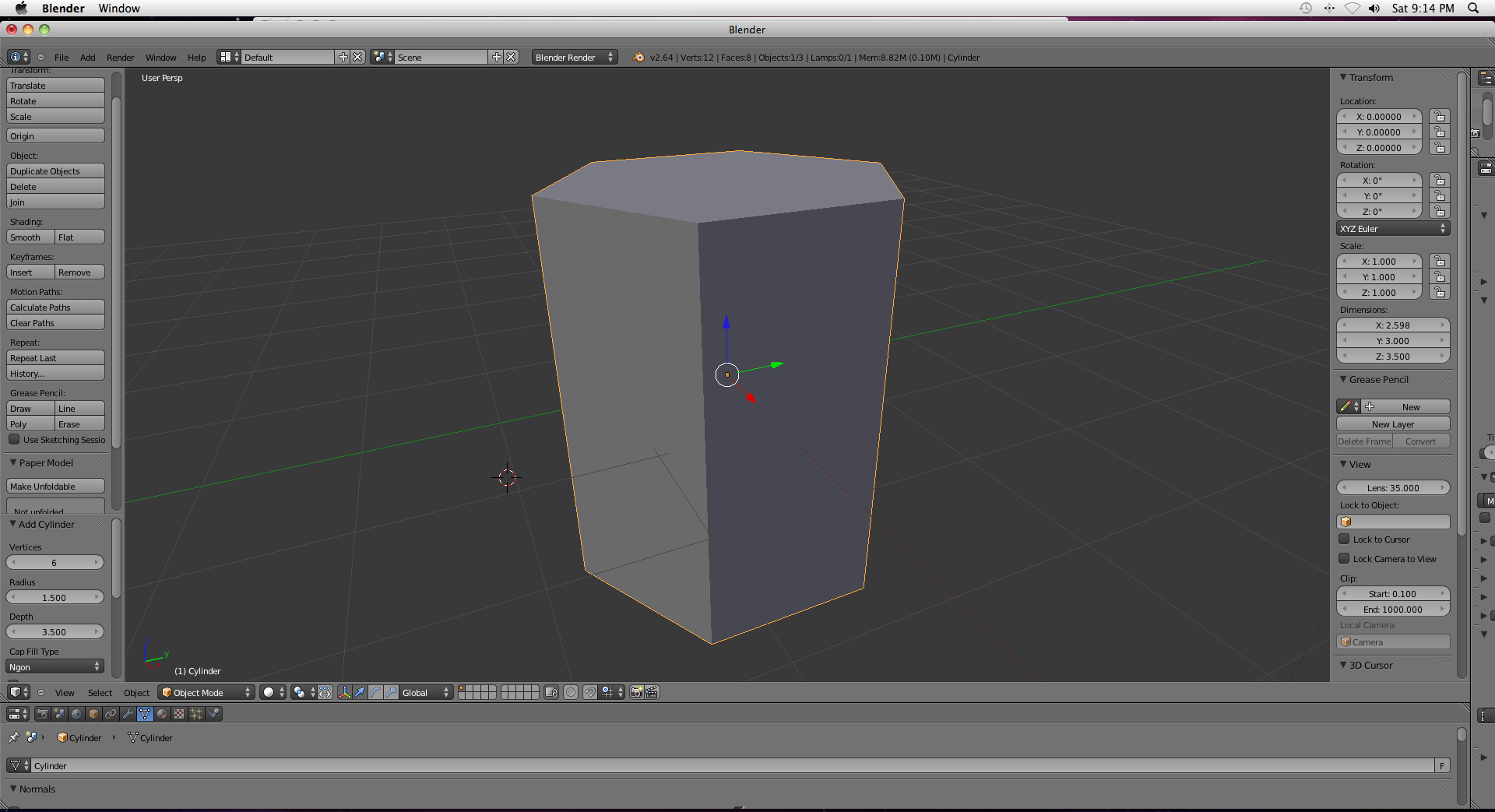Lock Scale Z with padlock toggle
Screen dimensions: 1495x812
(1440, 293)
